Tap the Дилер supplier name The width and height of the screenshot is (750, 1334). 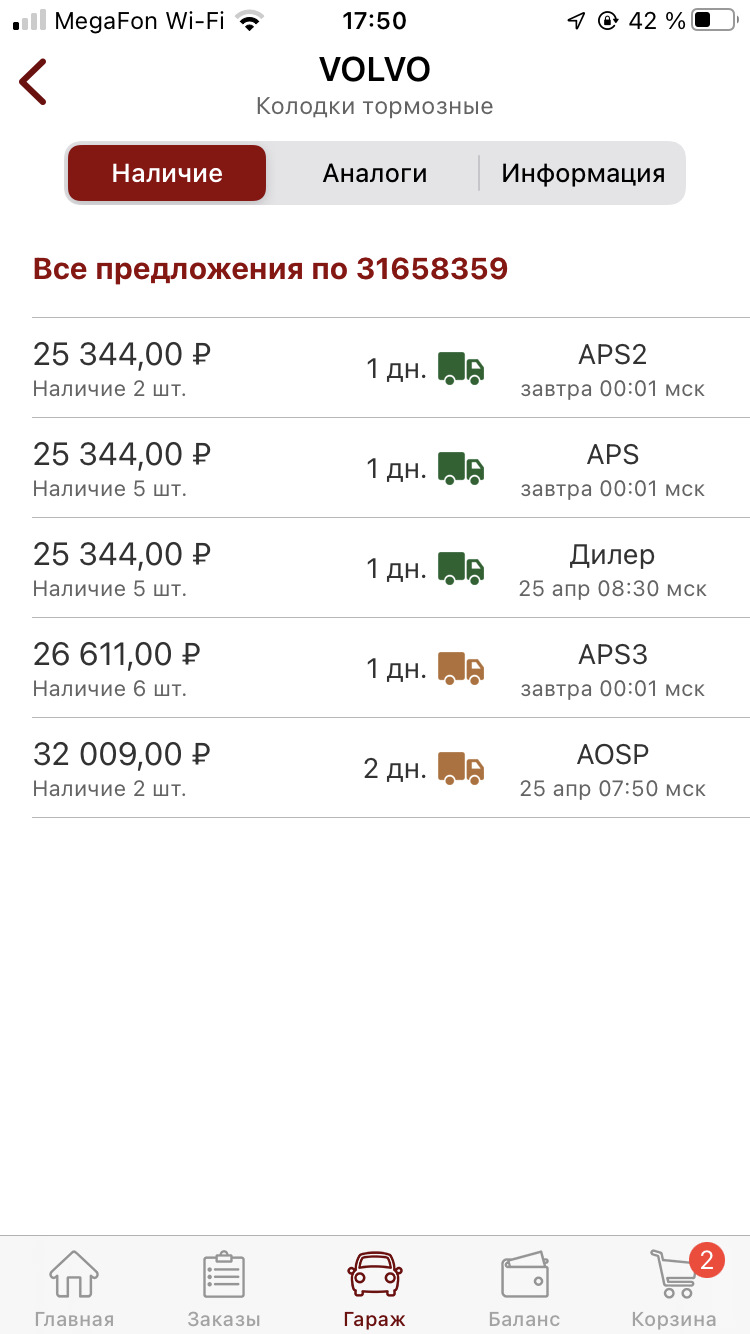click(612, 555)
